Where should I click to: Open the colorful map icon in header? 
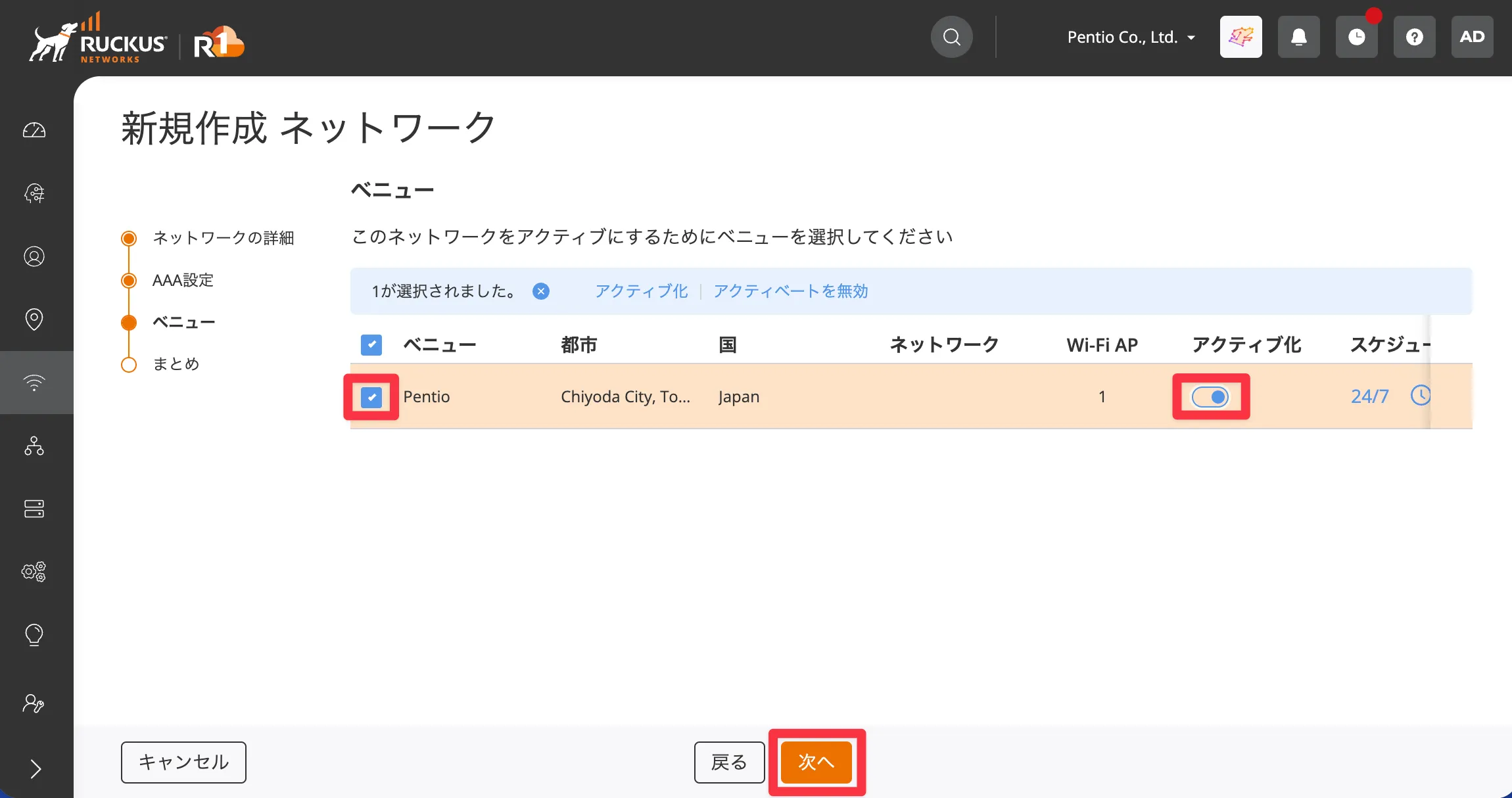point(1241,37)
